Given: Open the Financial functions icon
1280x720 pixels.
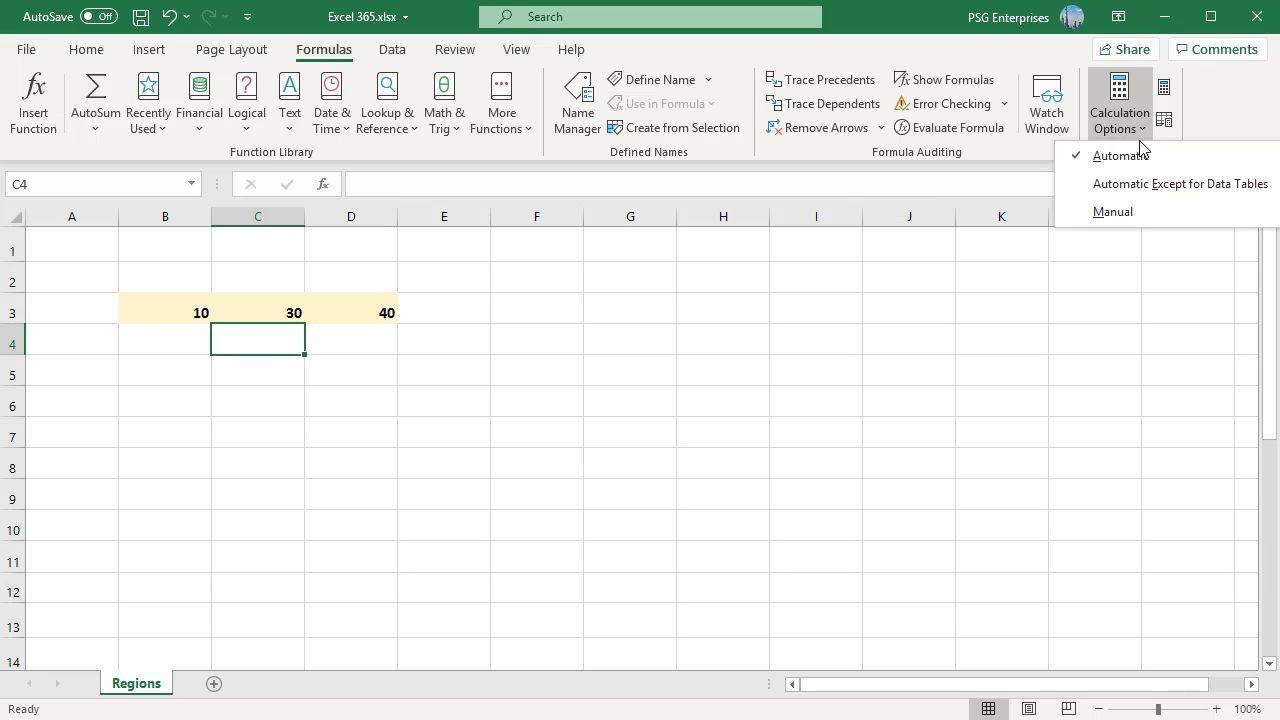Looking at the screenshot, I should tap(199, 103).
